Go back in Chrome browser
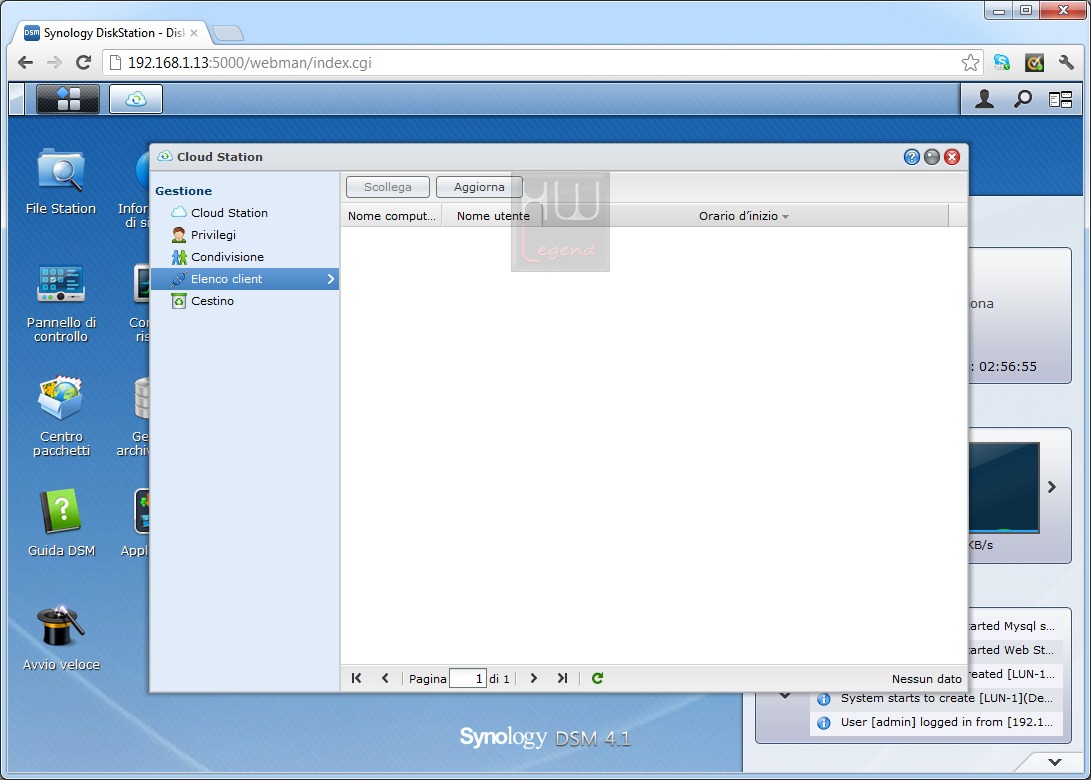 coord(26,63)
